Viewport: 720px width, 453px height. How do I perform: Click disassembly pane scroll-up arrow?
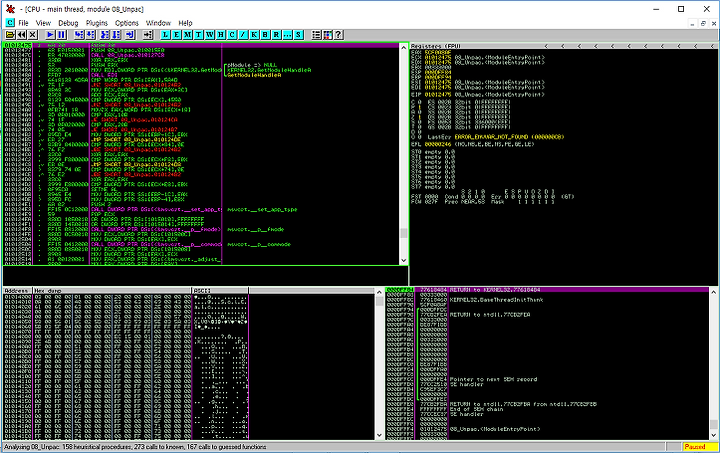click(x=404, y=47)
